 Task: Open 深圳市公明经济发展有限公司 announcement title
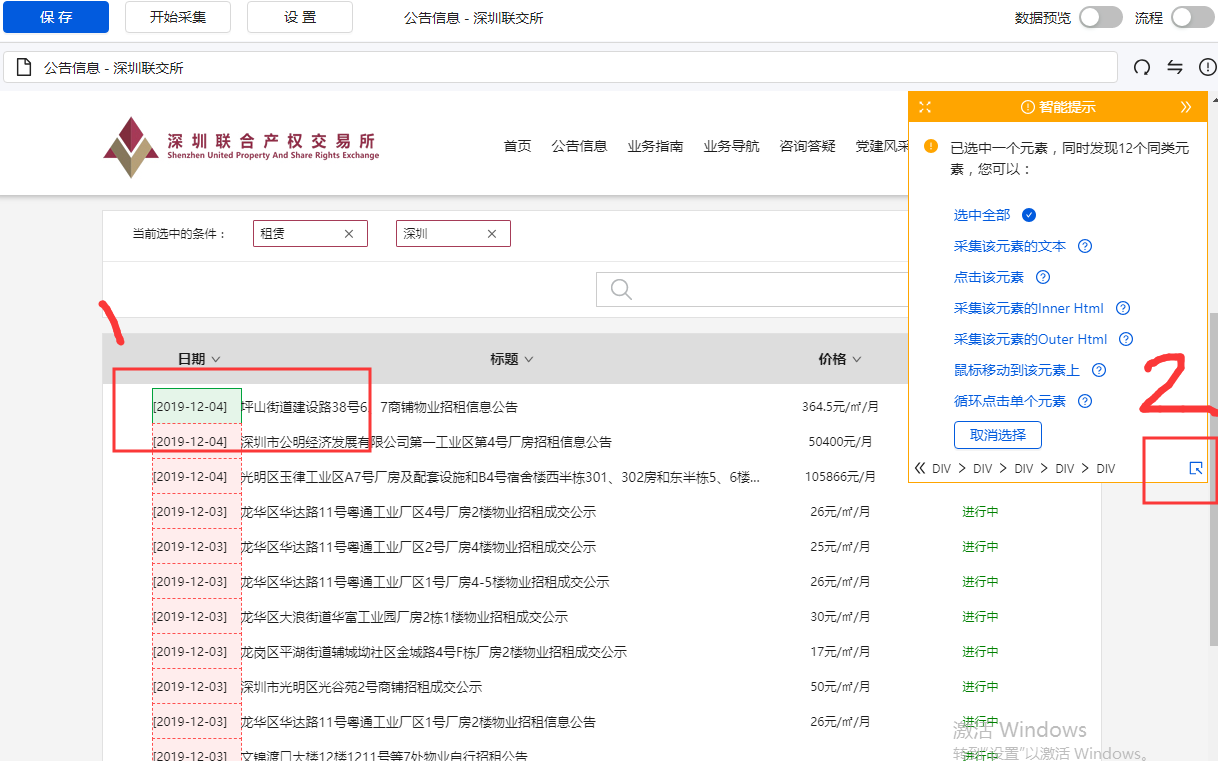426,442
